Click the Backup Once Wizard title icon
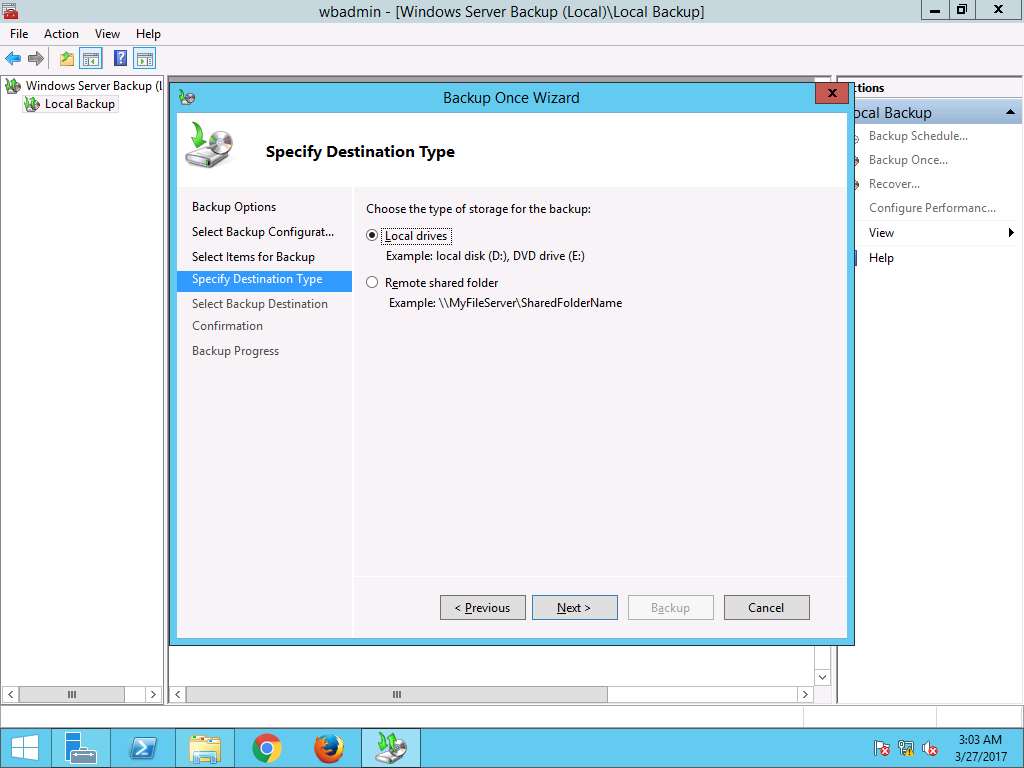1024x768 pixels. coord(187,98)
